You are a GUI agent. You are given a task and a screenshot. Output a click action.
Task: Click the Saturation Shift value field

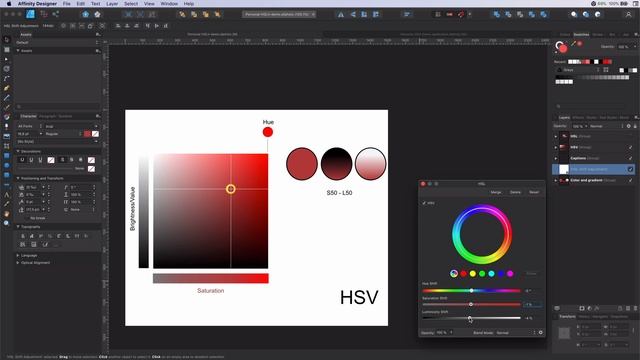click(532, 304)
